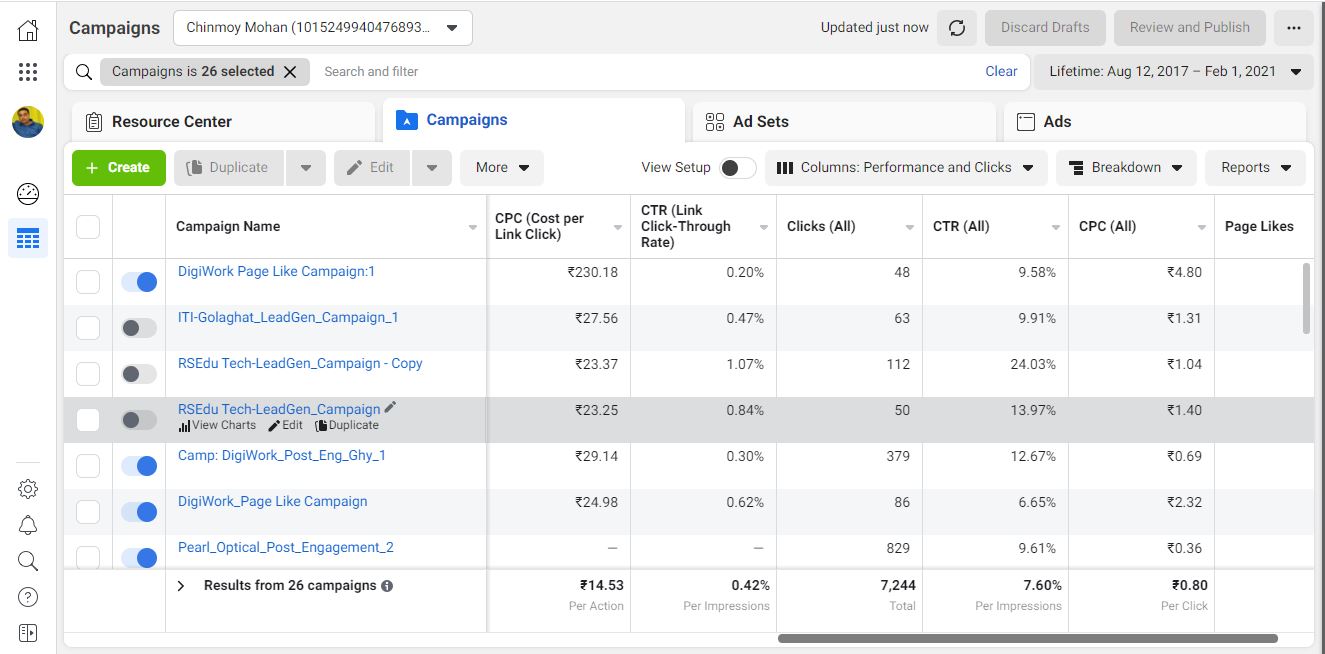Open CPC (Cost per Link Click) column arrow
Viewport: 1325px width, 654px height.
pyautogui.click(x=618, y=228)
